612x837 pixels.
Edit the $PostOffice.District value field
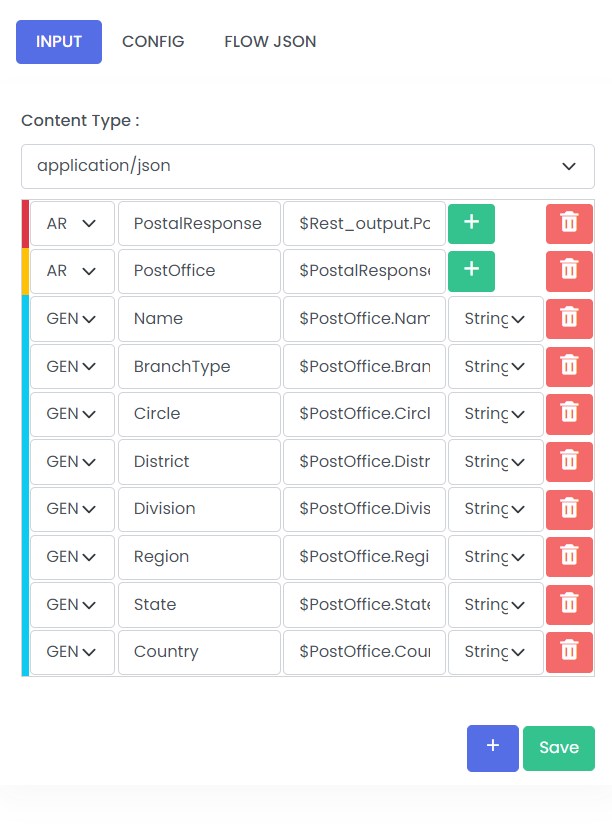[x=364, y=461]
